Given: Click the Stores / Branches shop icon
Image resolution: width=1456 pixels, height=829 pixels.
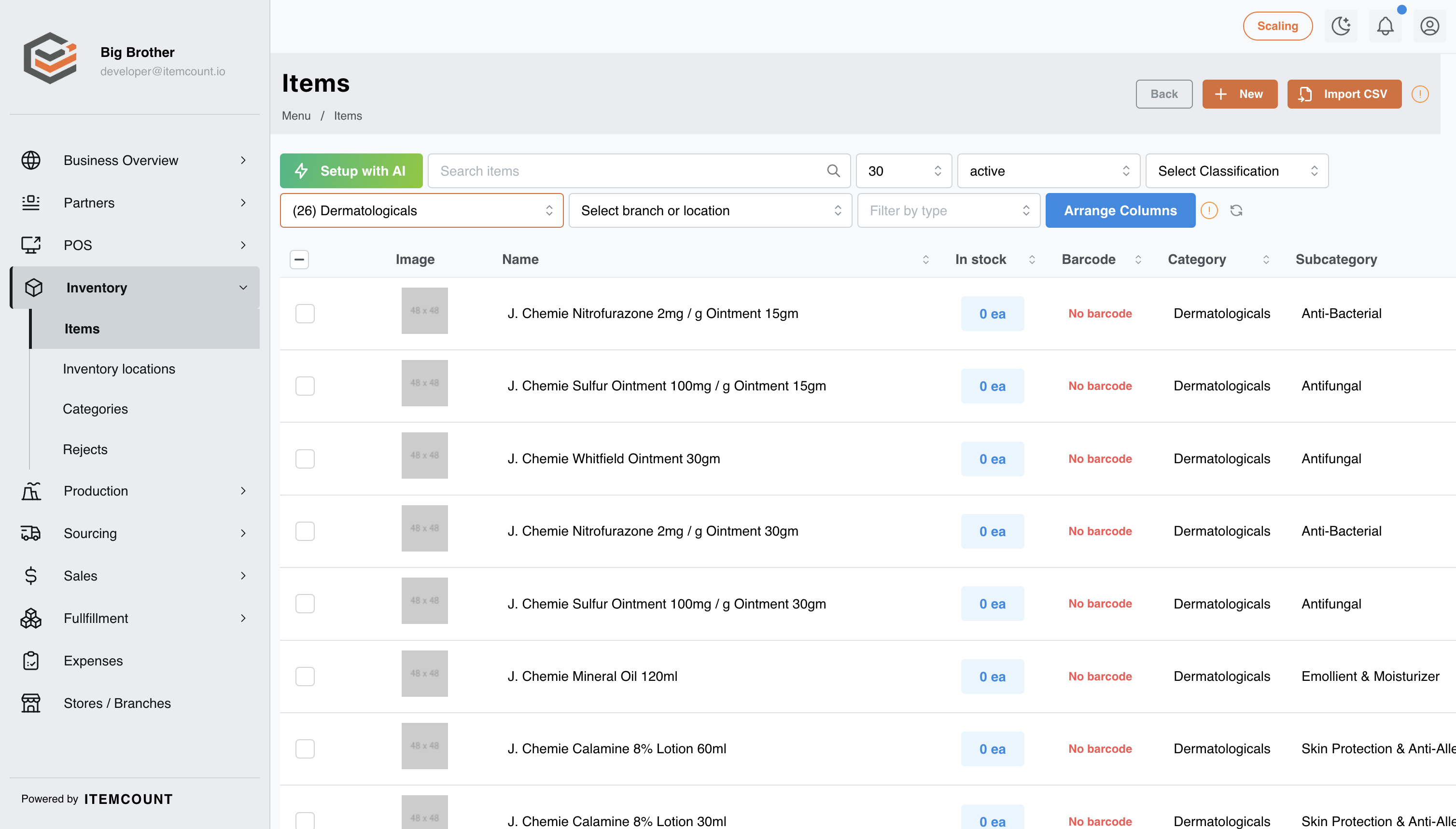Looking at the screenshot, I should coord(31,703).
